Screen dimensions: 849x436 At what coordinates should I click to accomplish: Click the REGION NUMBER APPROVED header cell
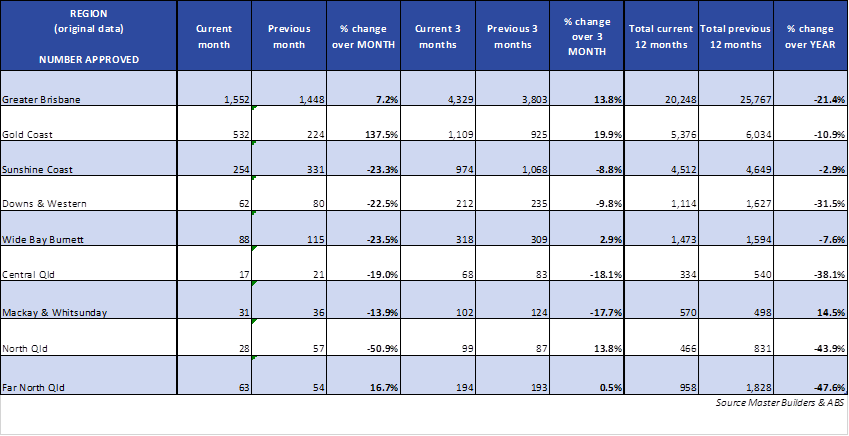(x=89, y=36)
